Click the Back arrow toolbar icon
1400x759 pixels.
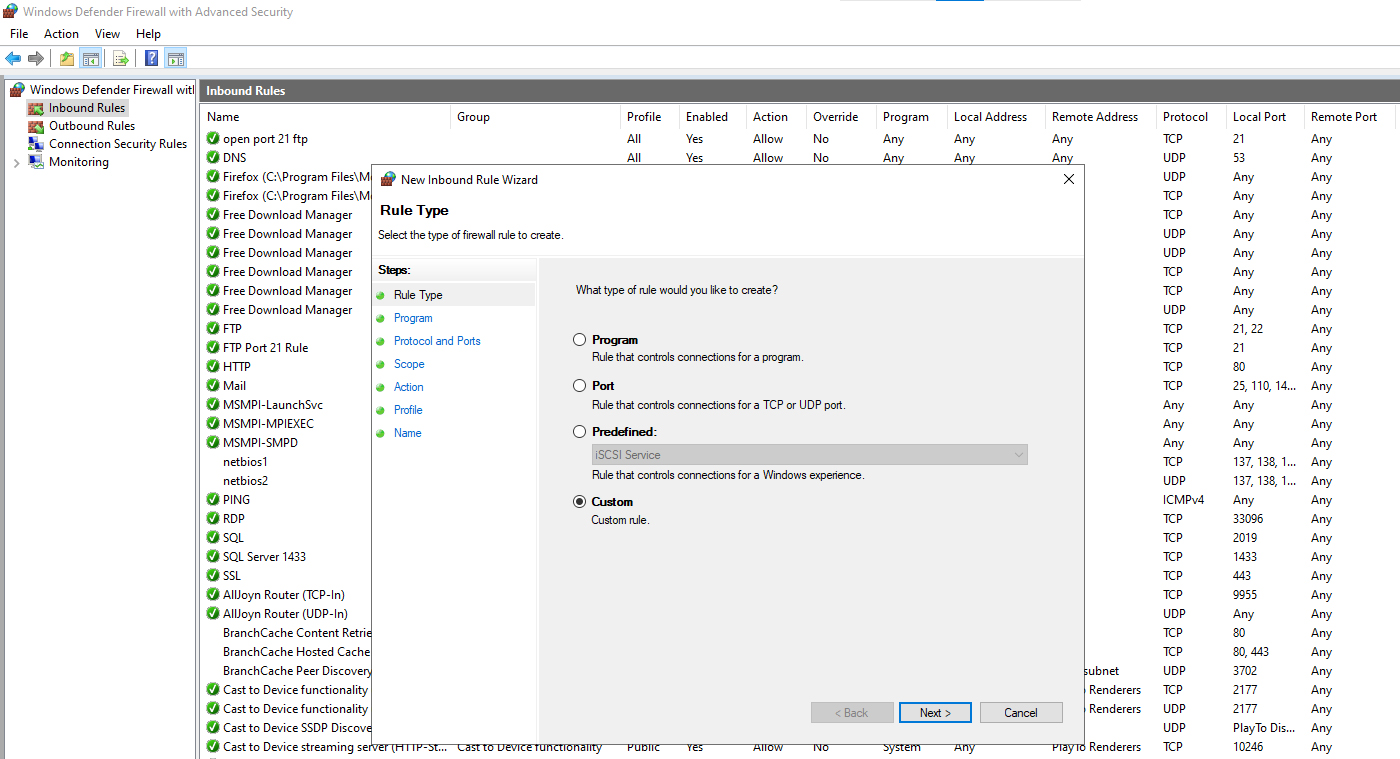tap(13, 58)
